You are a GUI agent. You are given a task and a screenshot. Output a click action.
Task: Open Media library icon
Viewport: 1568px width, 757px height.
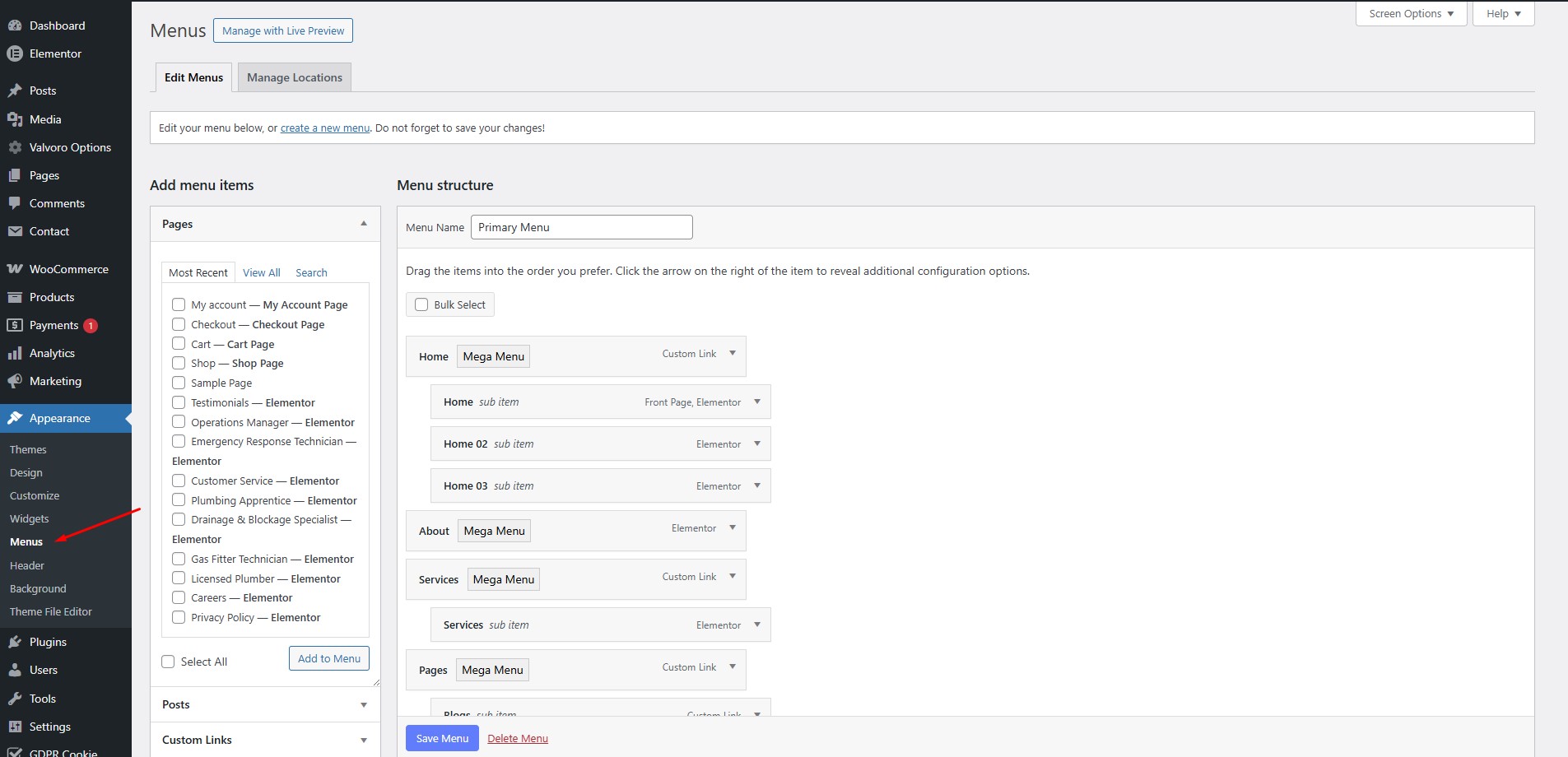tap(15, 119)
